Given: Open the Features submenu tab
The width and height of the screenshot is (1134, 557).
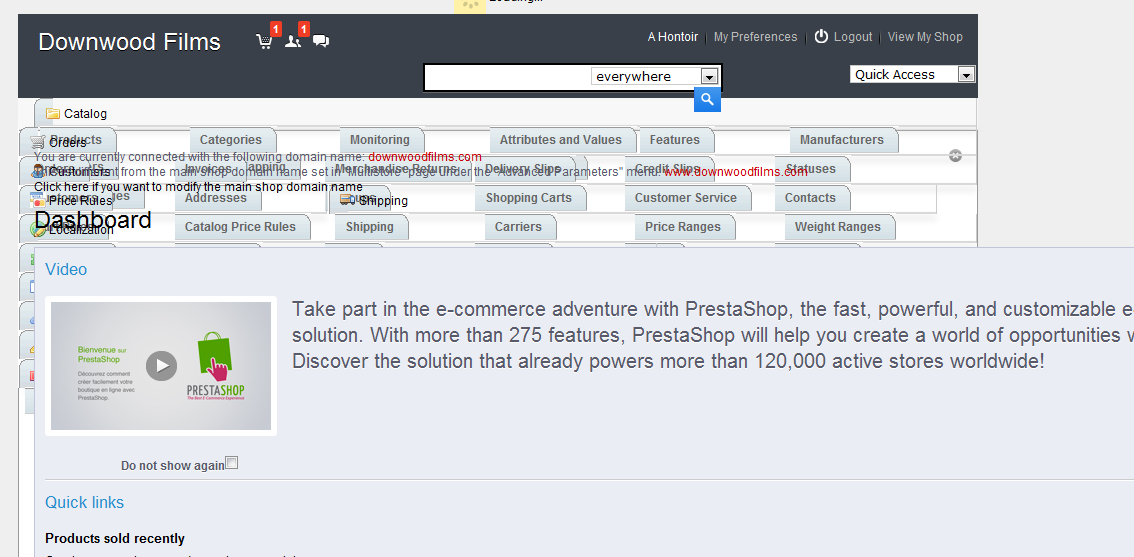Looking at the screenshot, I should (x=677, y=140).
